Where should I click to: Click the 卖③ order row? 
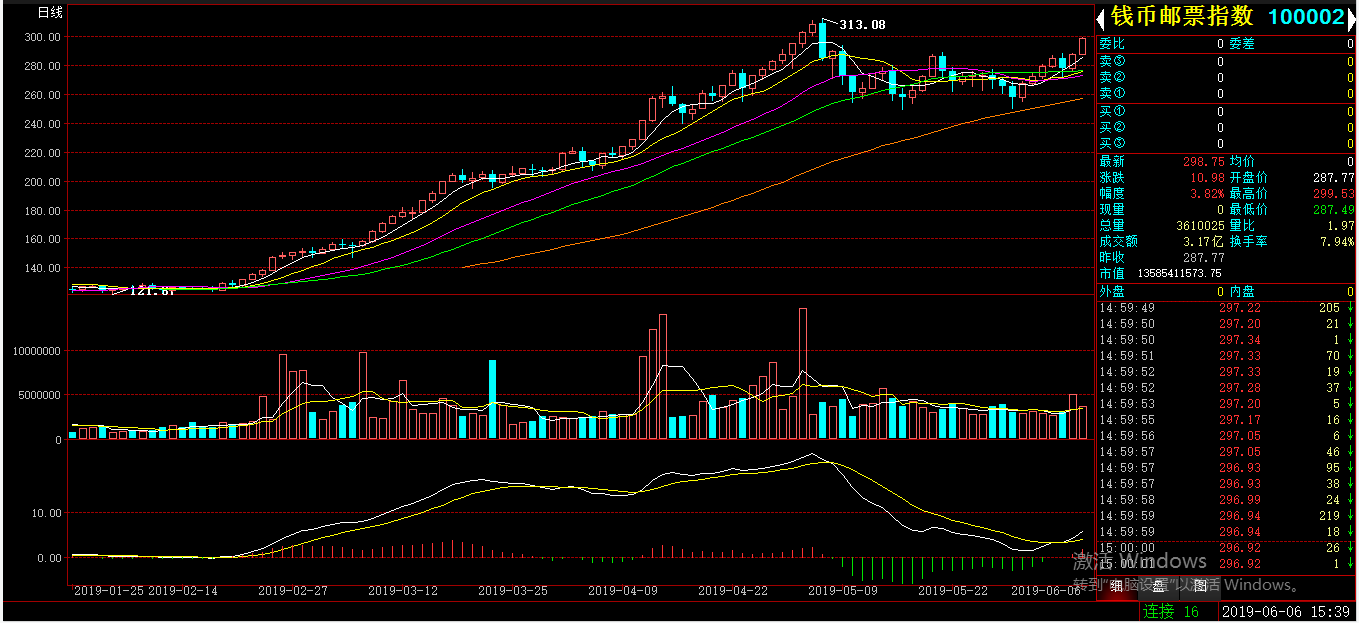coord(1226,61)
